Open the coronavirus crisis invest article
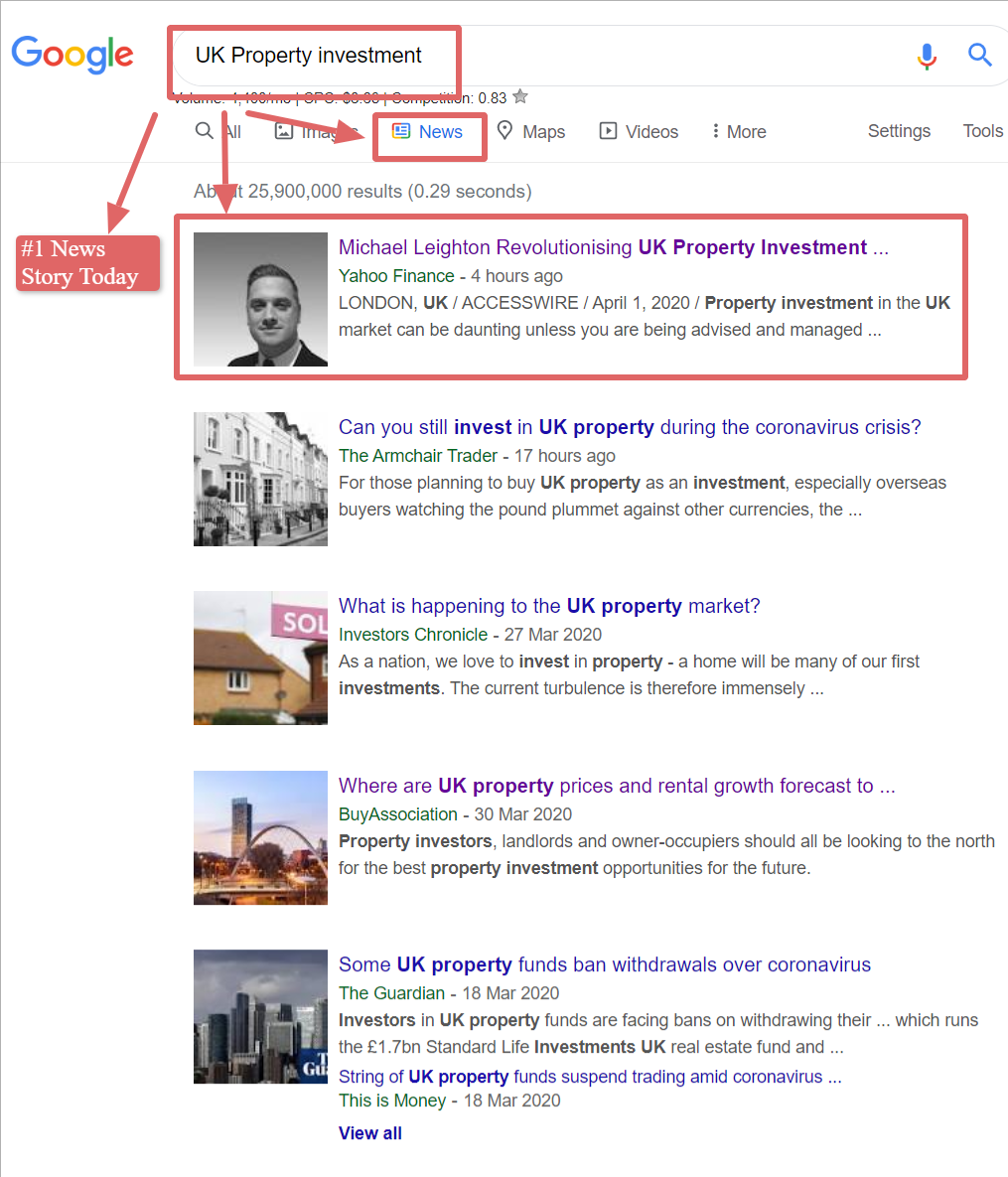Viewport: 1008px width, 1177px height. coord(630,427)
